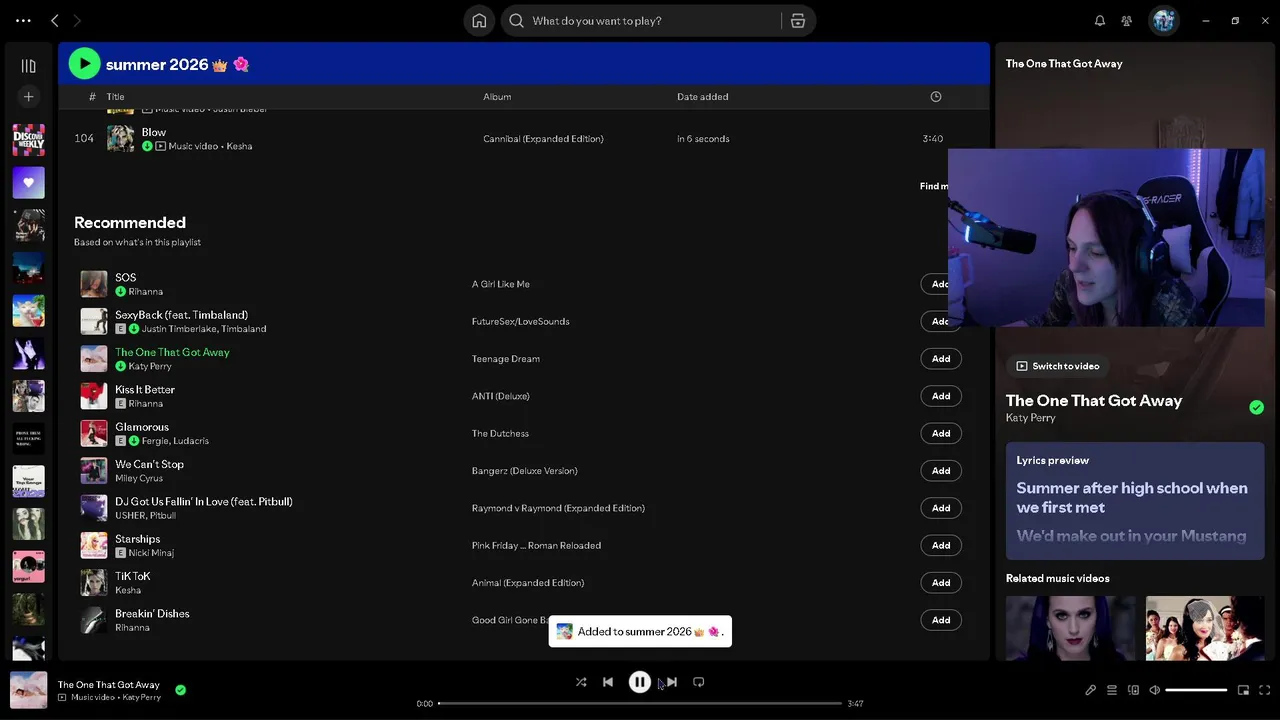Viewport: 1280px width, 720px height.
Task: Create a new playlist with plus icon
Action: click(28, 97)
